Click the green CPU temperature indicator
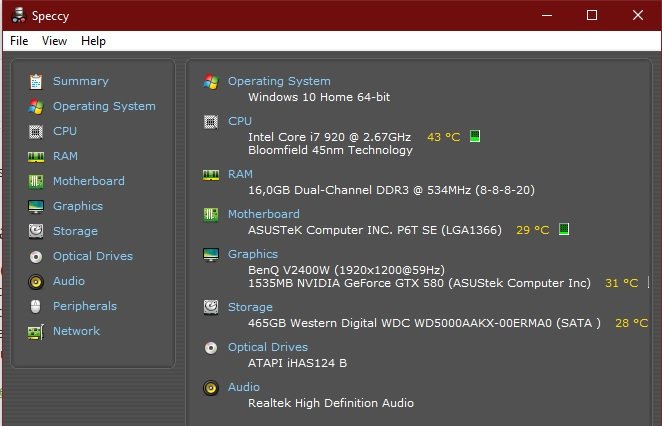This screenshot has height=426, width=662. click(475, 136)
